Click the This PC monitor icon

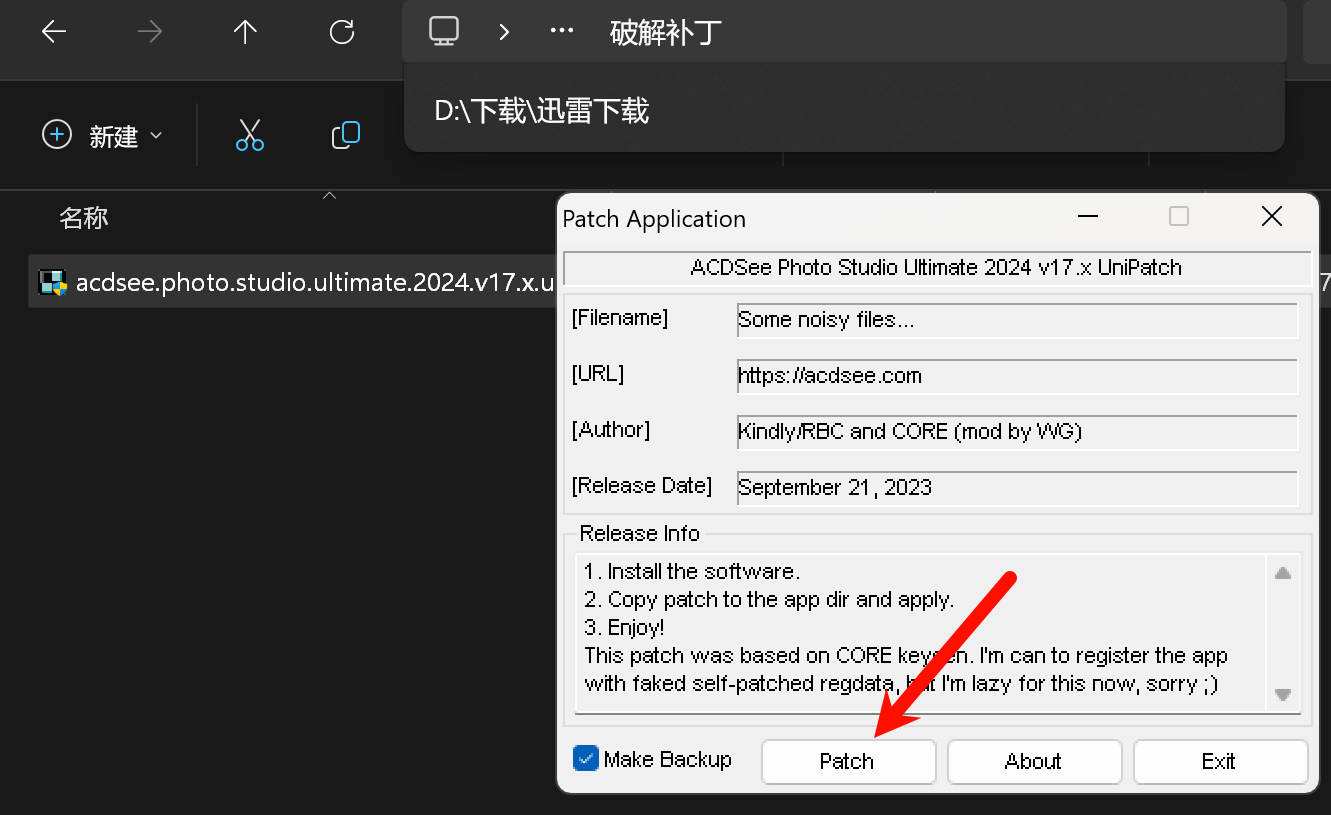tap(444, 31)
